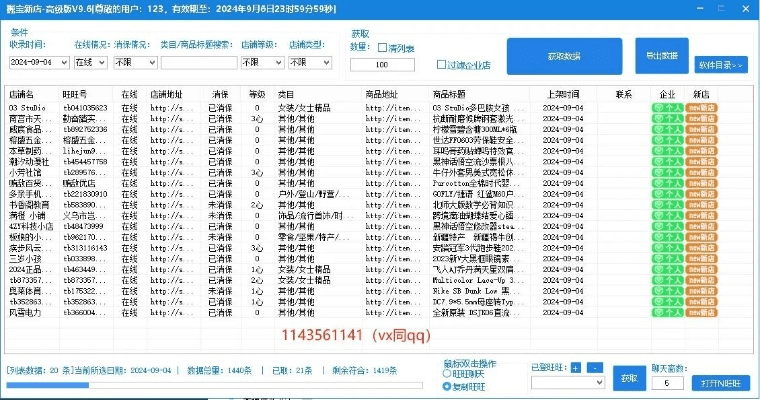Click the 打开N旺旺 button
The width and height of the screenshot is (760, 400).
[x=721, y=383]
